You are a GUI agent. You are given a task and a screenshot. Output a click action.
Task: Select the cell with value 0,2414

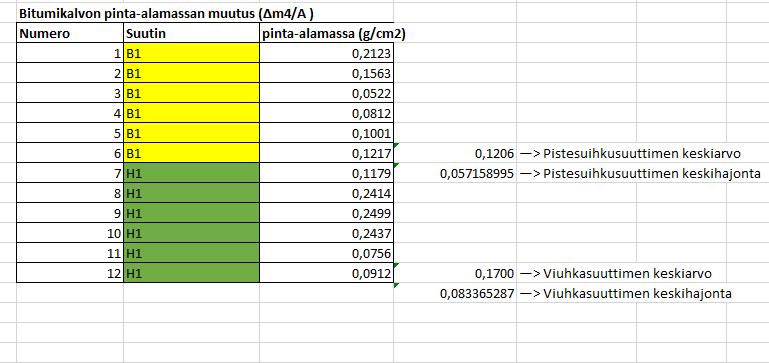point(327,193)
